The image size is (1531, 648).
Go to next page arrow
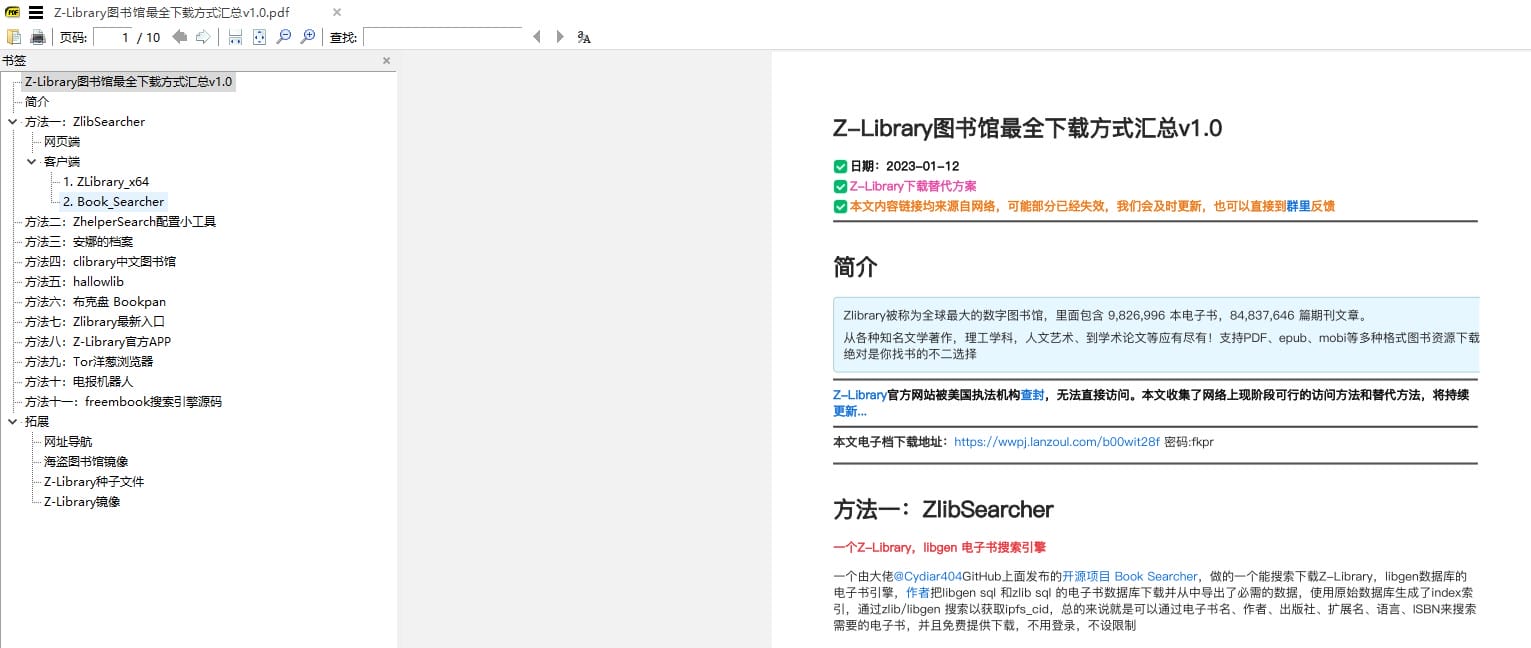pyautogui.click(x=202, y=37)
